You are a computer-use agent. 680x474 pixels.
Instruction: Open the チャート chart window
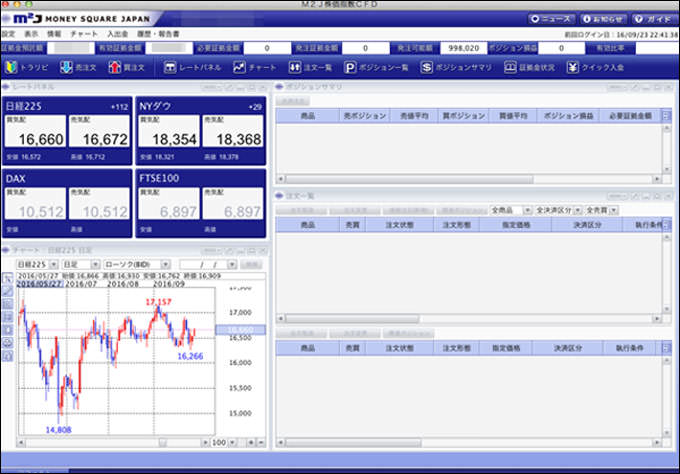click(x=255, y=67)
